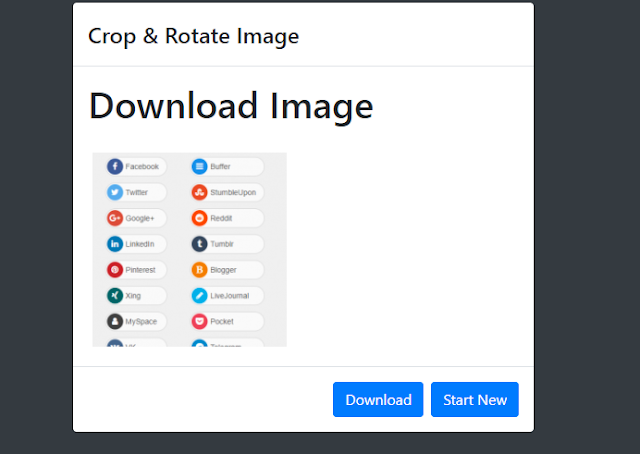Click the 'Xing' label in the preview

(x=133, y=296)
